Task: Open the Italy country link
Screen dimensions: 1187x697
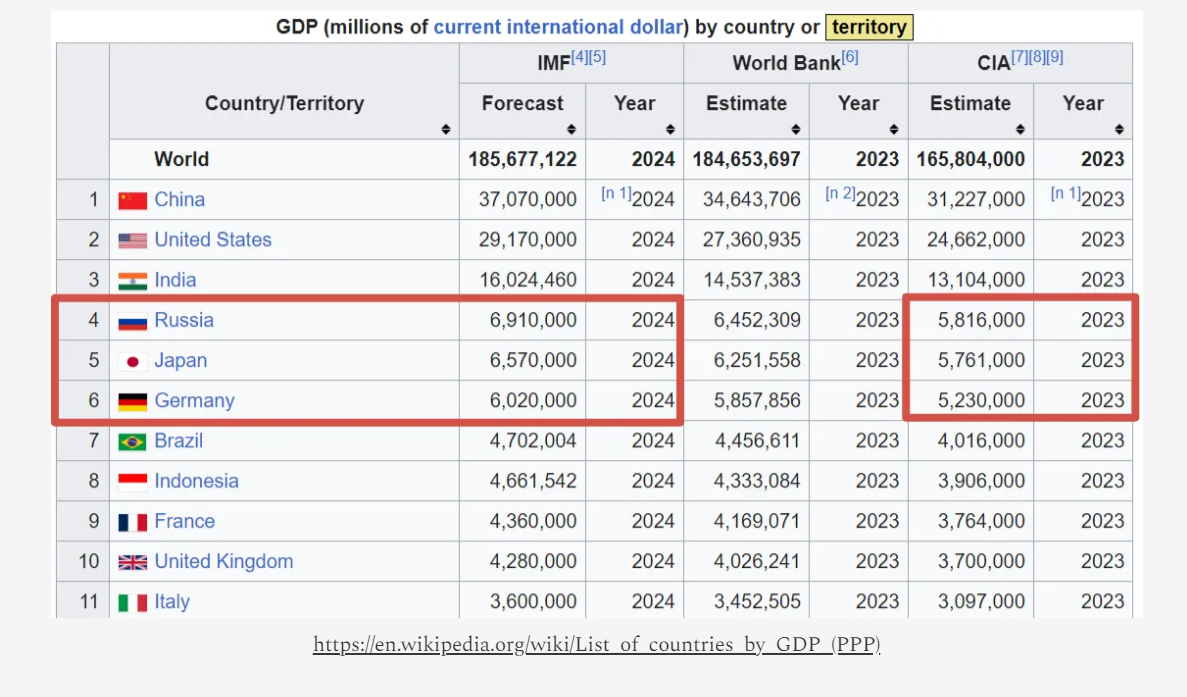Action: click(172, 601)
